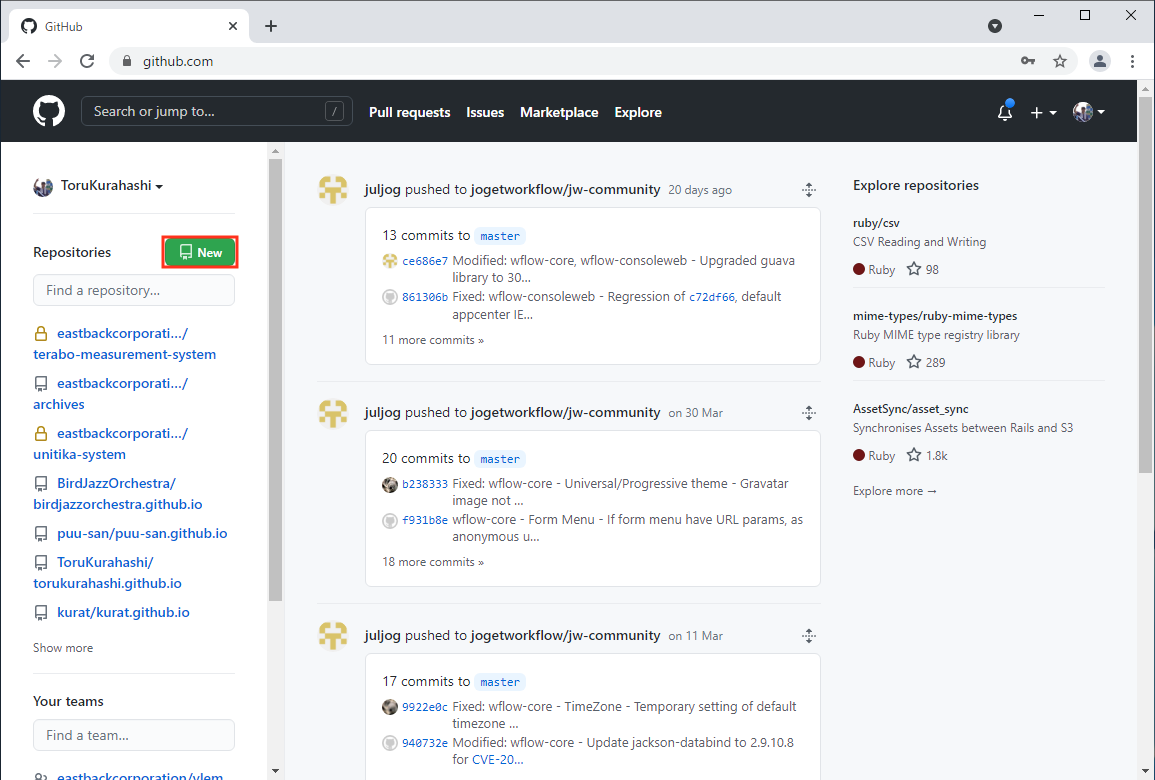Viewport: 1155px width, 780px height.
Task: Click master branch tag in 20 commits card
Action: (x=500, y=459)
